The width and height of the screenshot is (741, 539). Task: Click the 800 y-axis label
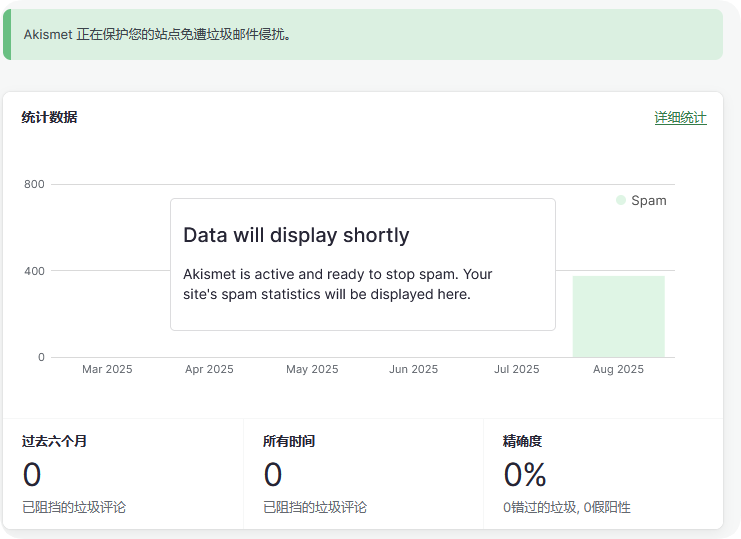[34, 184]
